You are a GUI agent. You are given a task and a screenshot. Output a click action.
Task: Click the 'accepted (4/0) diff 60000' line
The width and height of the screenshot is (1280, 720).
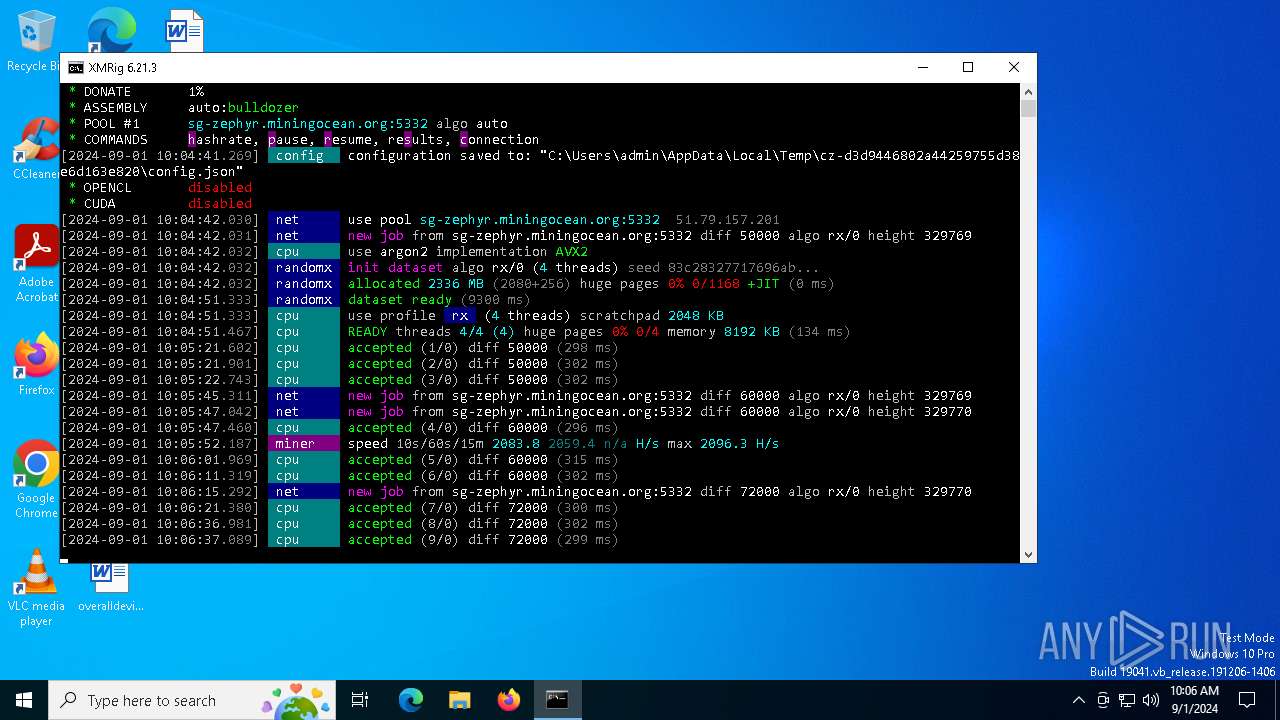483,428
